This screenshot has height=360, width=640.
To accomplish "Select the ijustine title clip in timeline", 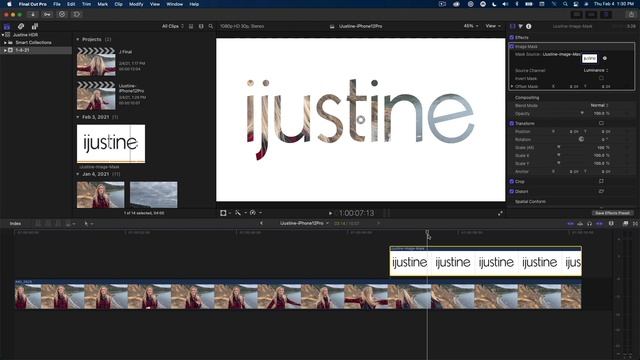I will pos(486,261).
